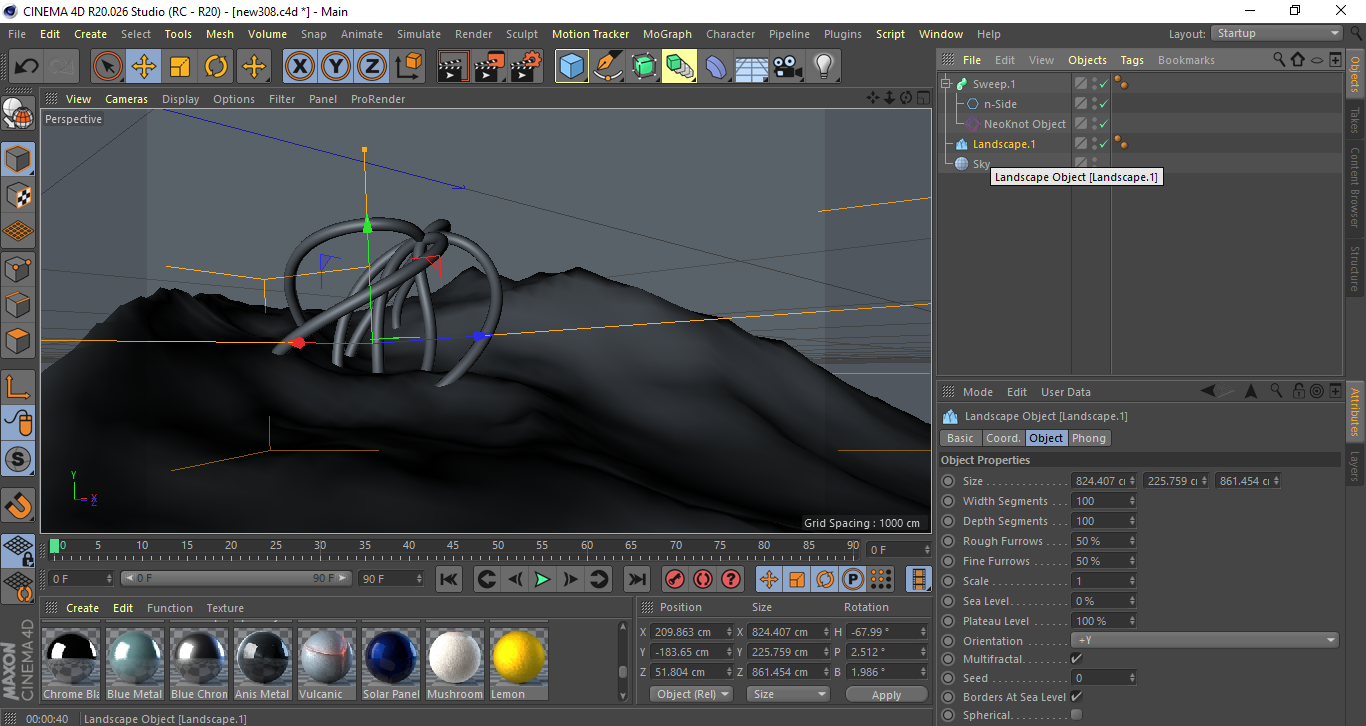Image resolution: width=1366 pixels, height=726 pixels.
Task: Toggle the Snap magnet icon
Action: click(x=18, y=505)
